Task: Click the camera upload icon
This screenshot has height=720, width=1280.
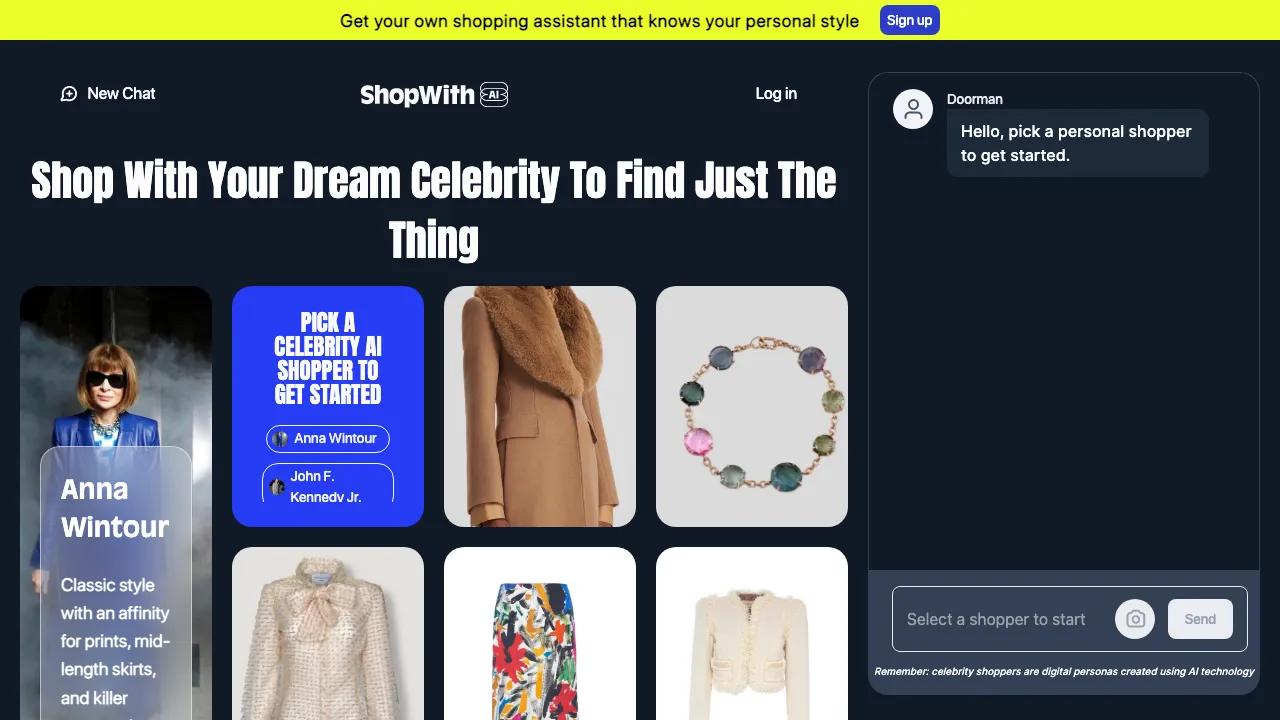Action: pyautogui.click(x=1135, y=619)
